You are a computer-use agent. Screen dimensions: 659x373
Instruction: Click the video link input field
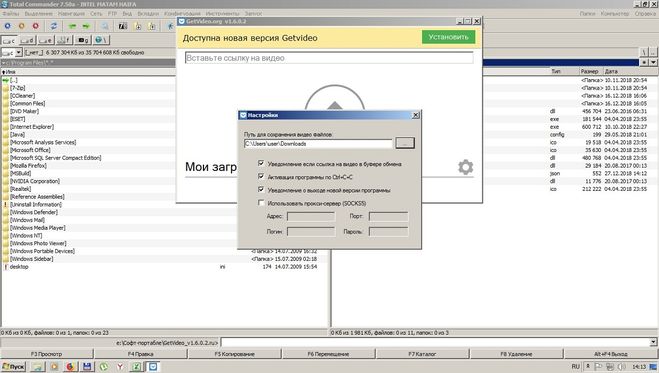click(329, 58)
